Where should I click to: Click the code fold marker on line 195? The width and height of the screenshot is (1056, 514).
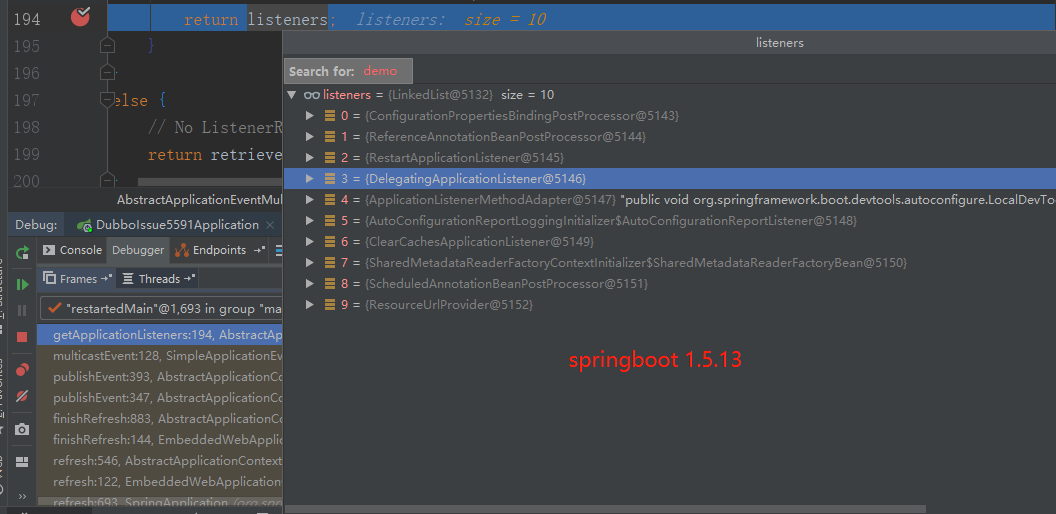[106, 45]
